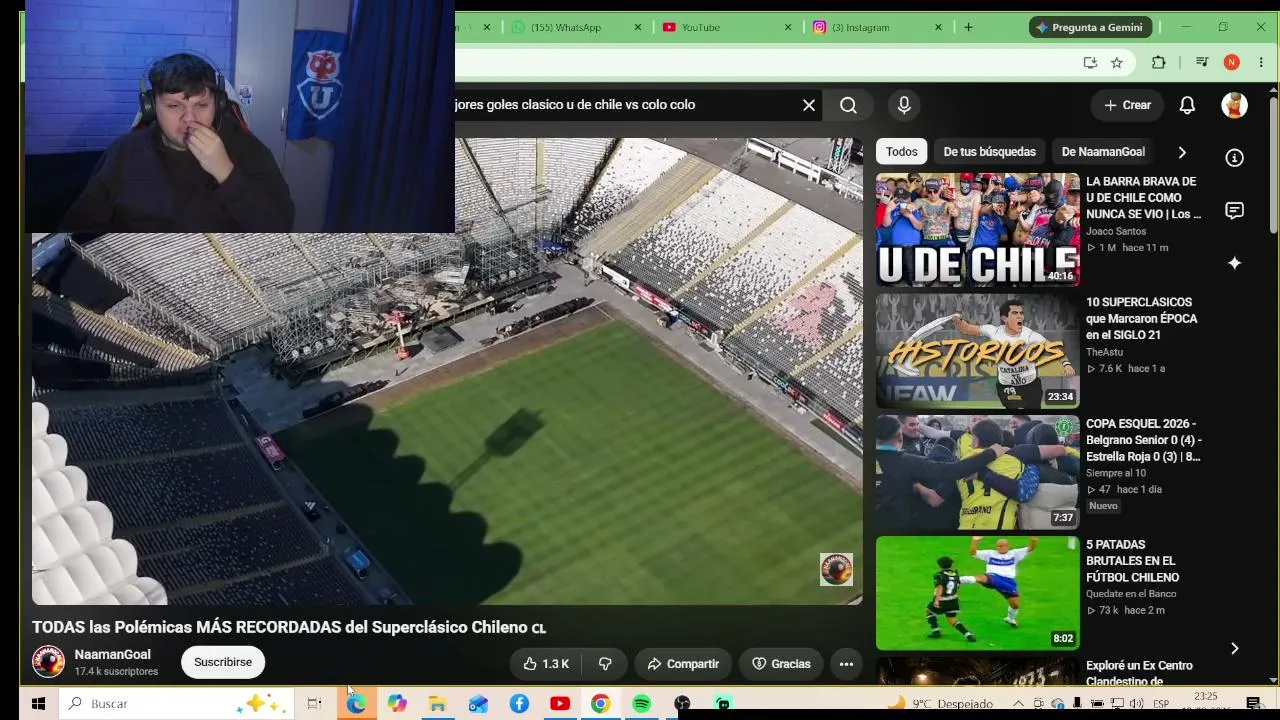Select the Todos filter chip

click(901, 152)
